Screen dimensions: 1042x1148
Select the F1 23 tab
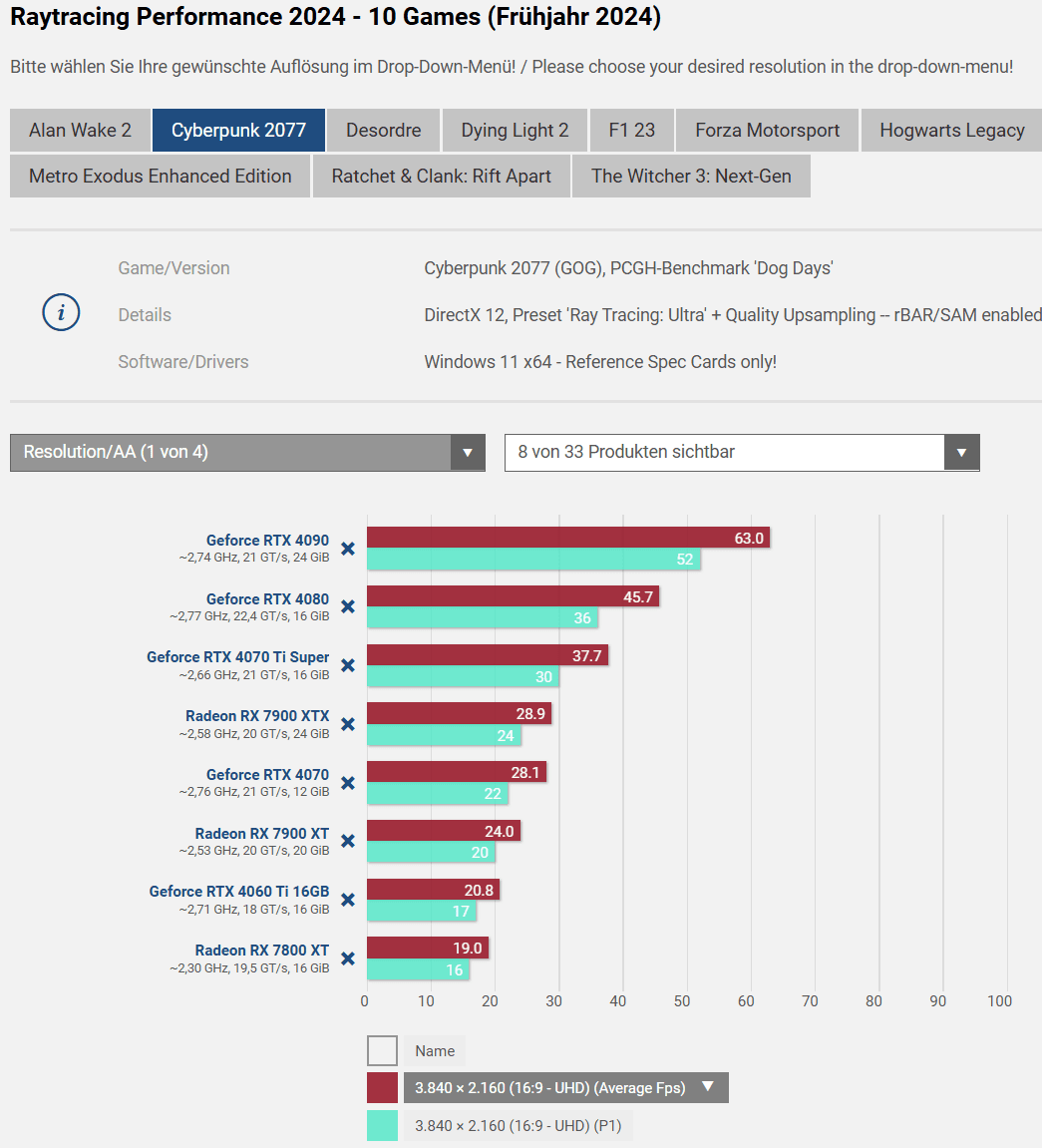[631, 131]
